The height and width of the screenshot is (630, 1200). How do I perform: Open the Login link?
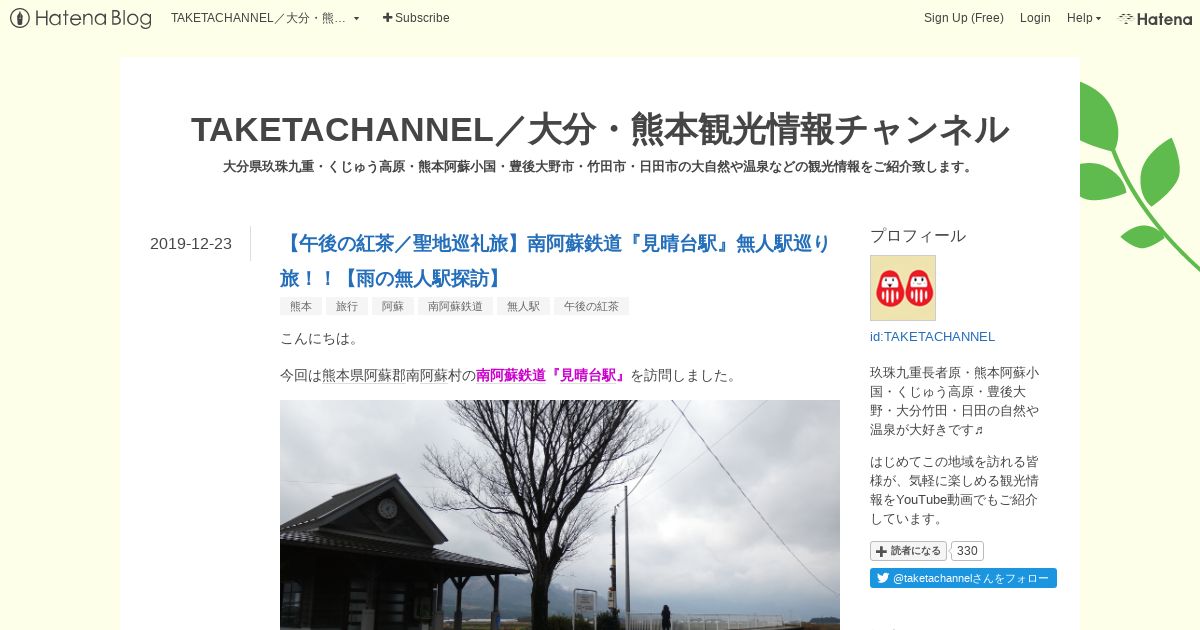1035,18
